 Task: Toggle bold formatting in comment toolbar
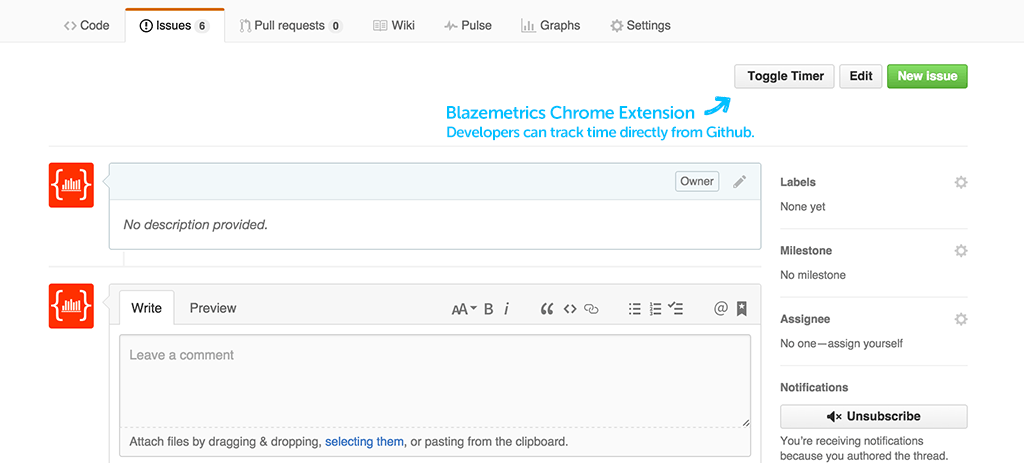tap(489, 309)
